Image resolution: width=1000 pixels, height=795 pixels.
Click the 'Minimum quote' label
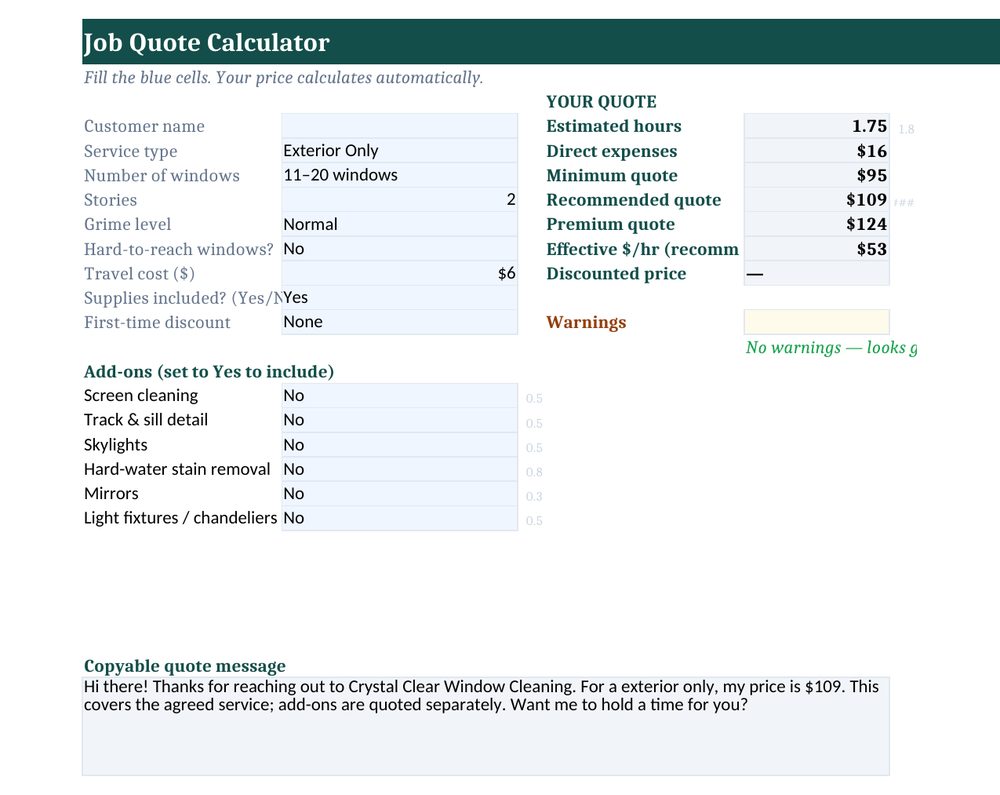[612, 175]
